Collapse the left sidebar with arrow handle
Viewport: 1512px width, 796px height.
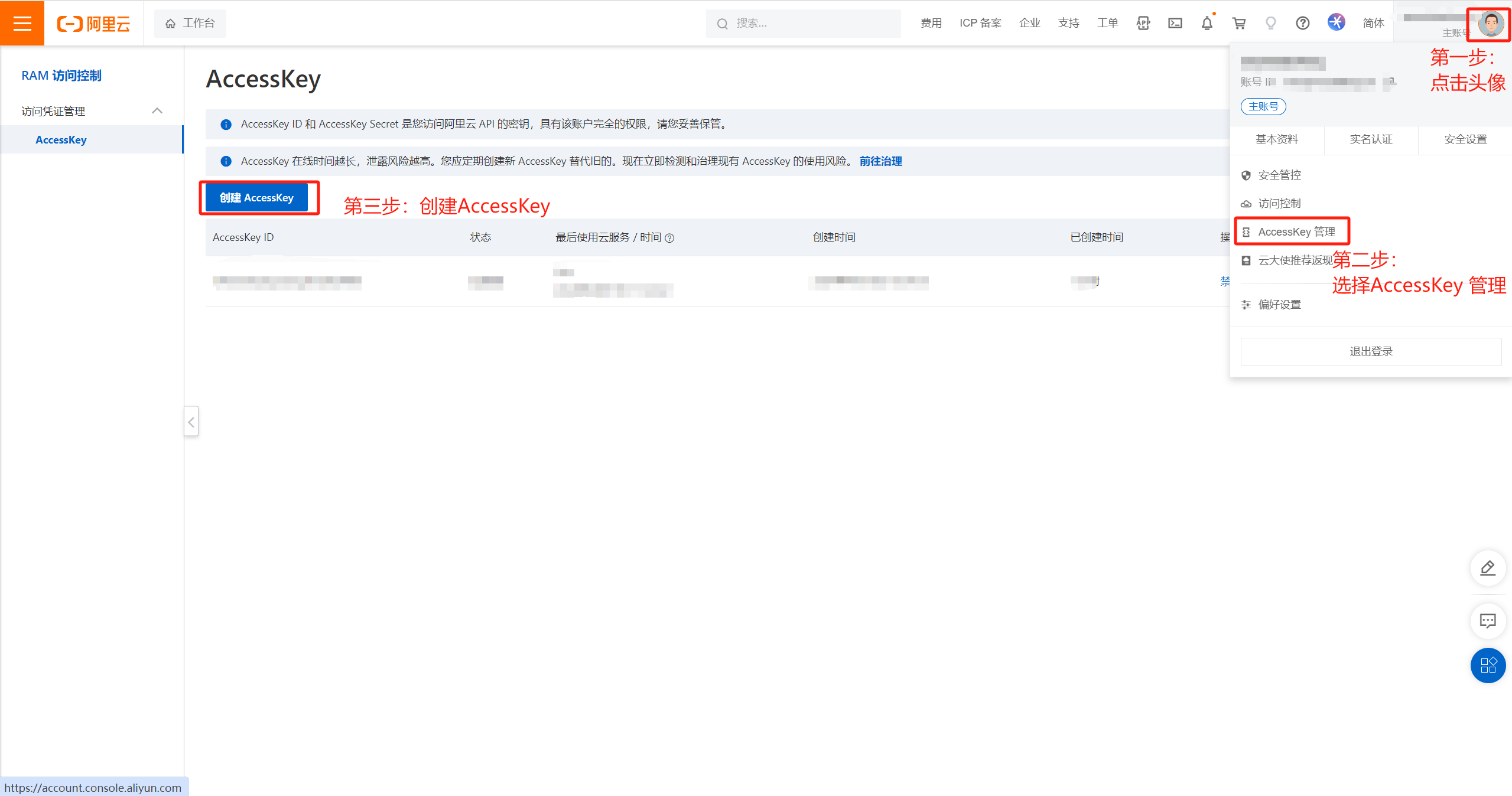tap(191, 422)
